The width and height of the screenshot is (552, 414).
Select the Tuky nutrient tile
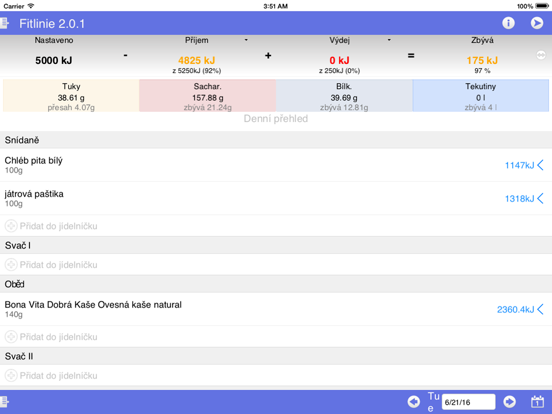click(71, 96)
